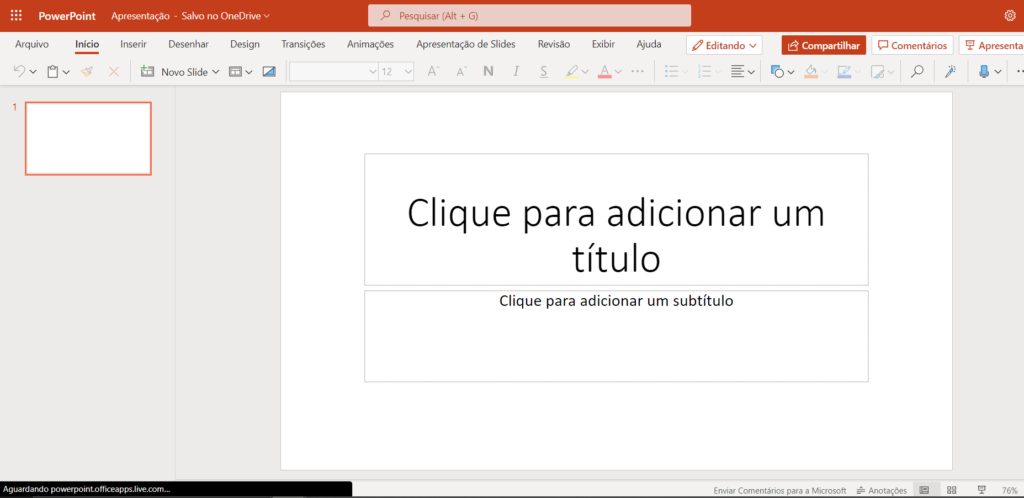Click the Novo Slide button

[174, 72]
